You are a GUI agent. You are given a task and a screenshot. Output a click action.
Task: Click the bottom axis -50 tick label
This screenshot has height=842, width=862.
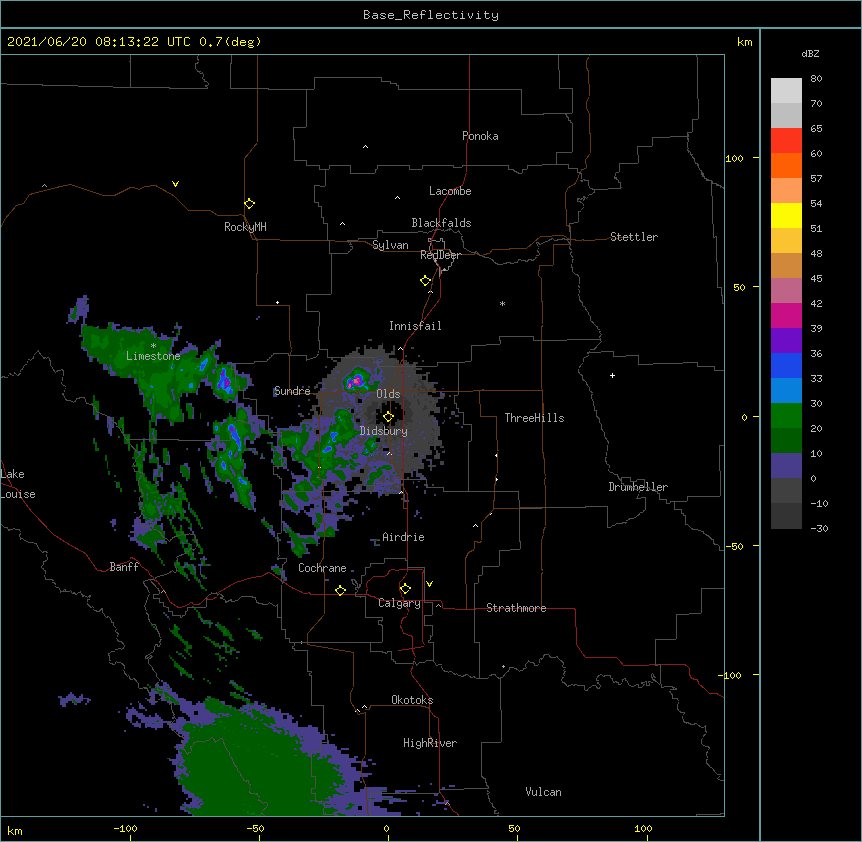coord(255,829)
